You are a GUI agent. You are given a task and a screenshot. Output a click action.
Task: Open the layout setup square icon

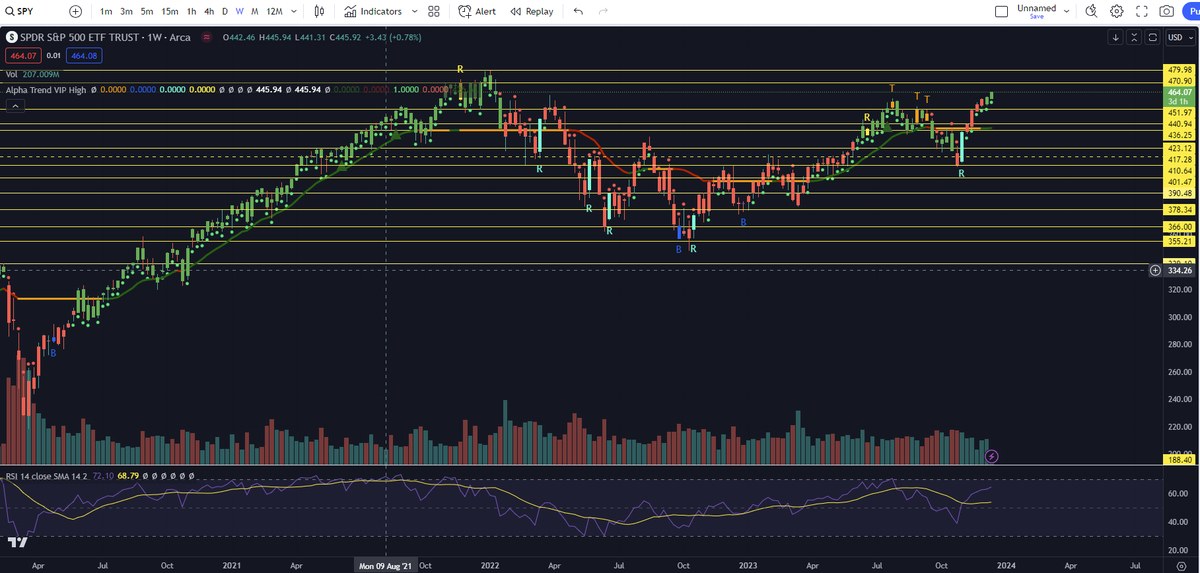click(1003, 11)
